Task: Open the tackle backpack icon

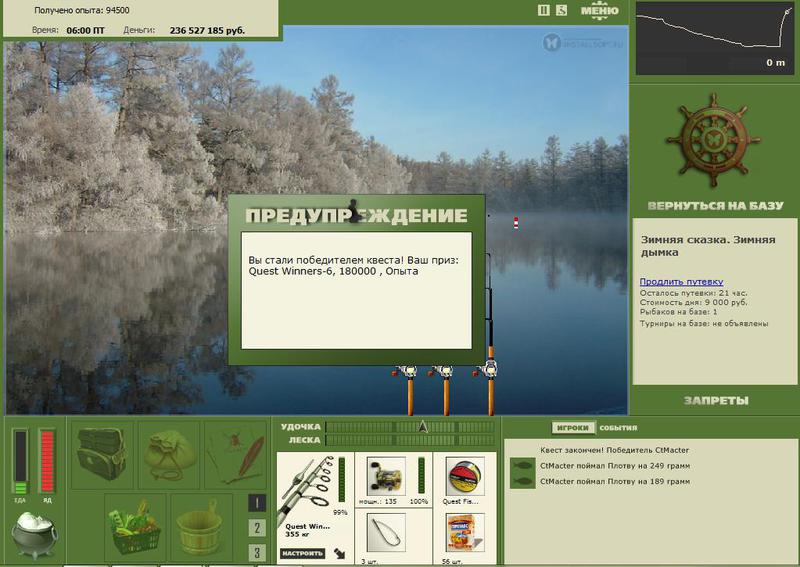Action: coord(102,454)
